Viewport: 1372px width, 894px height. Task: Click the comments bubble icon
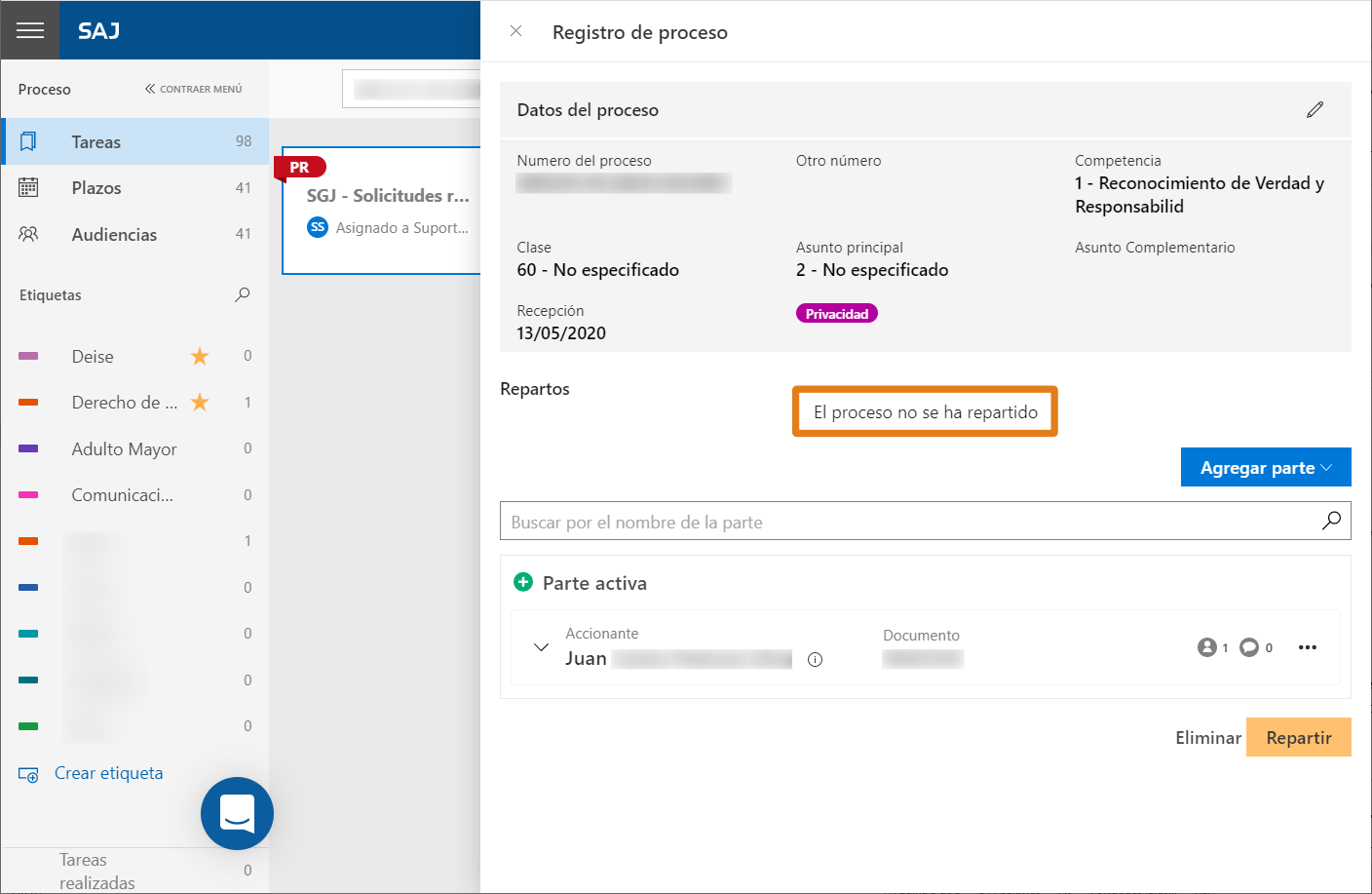pos(1249,647)
